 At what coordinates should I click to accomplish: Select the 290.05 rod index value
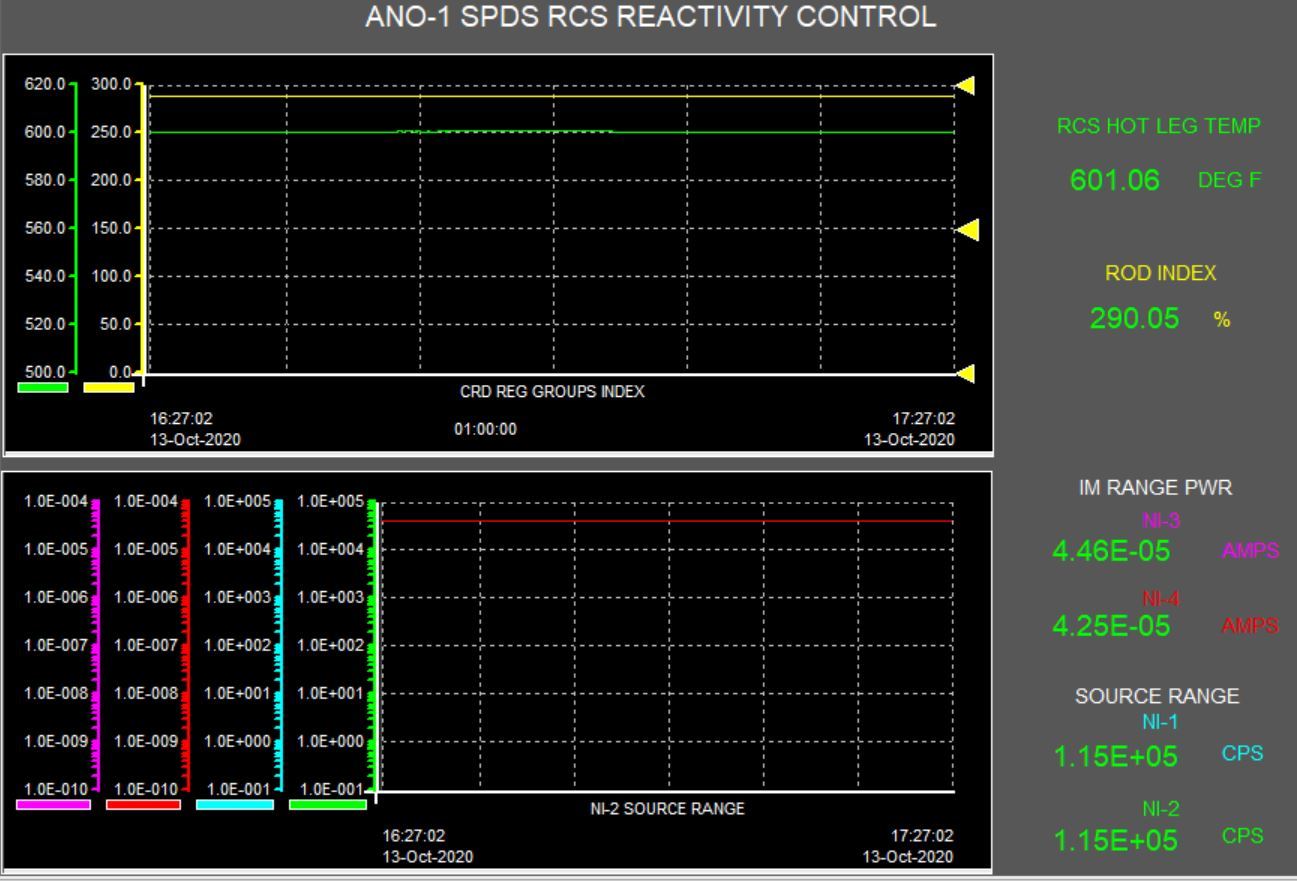point(1135,320)
